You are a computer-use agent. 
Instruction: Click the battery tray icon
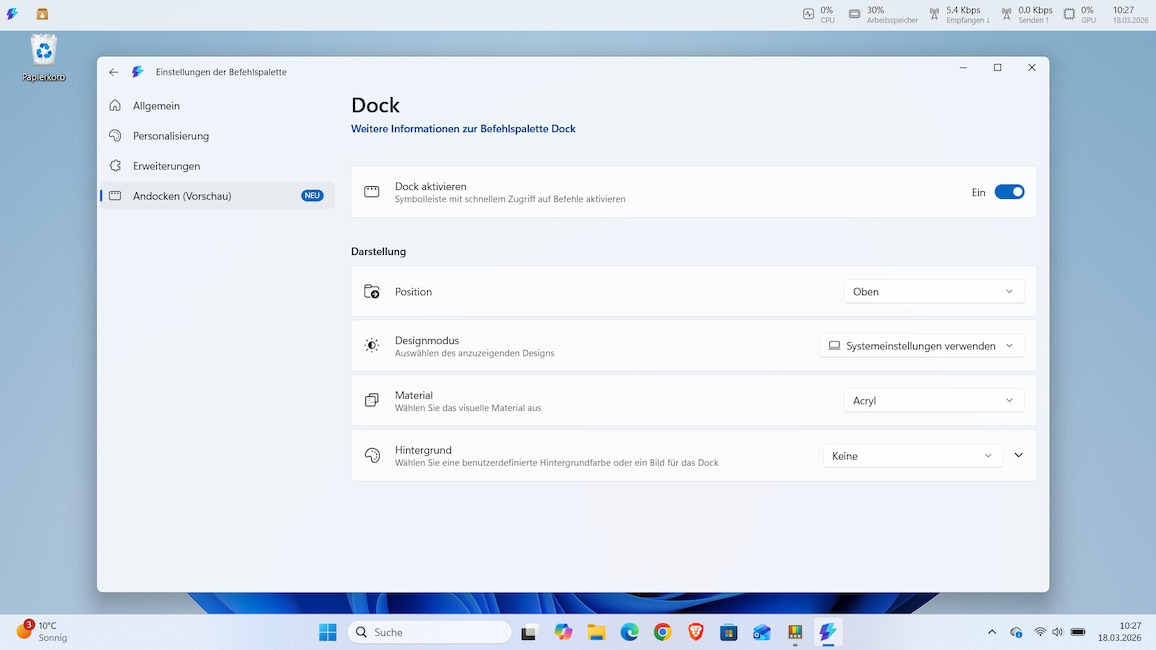1078,632
